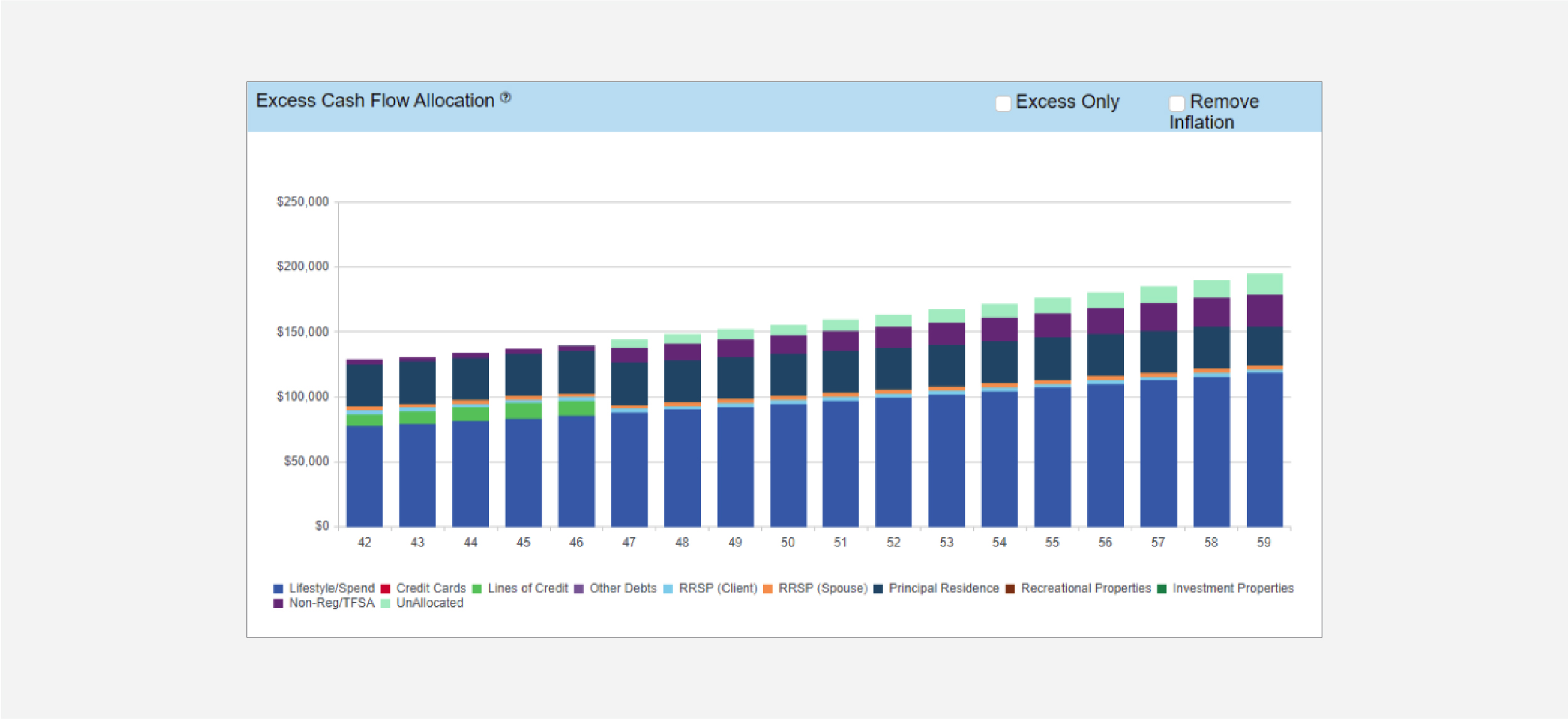1568x719 pixels.
Task: Toggle Lines of Credit legend entry
Action: [x=527, y=589]
